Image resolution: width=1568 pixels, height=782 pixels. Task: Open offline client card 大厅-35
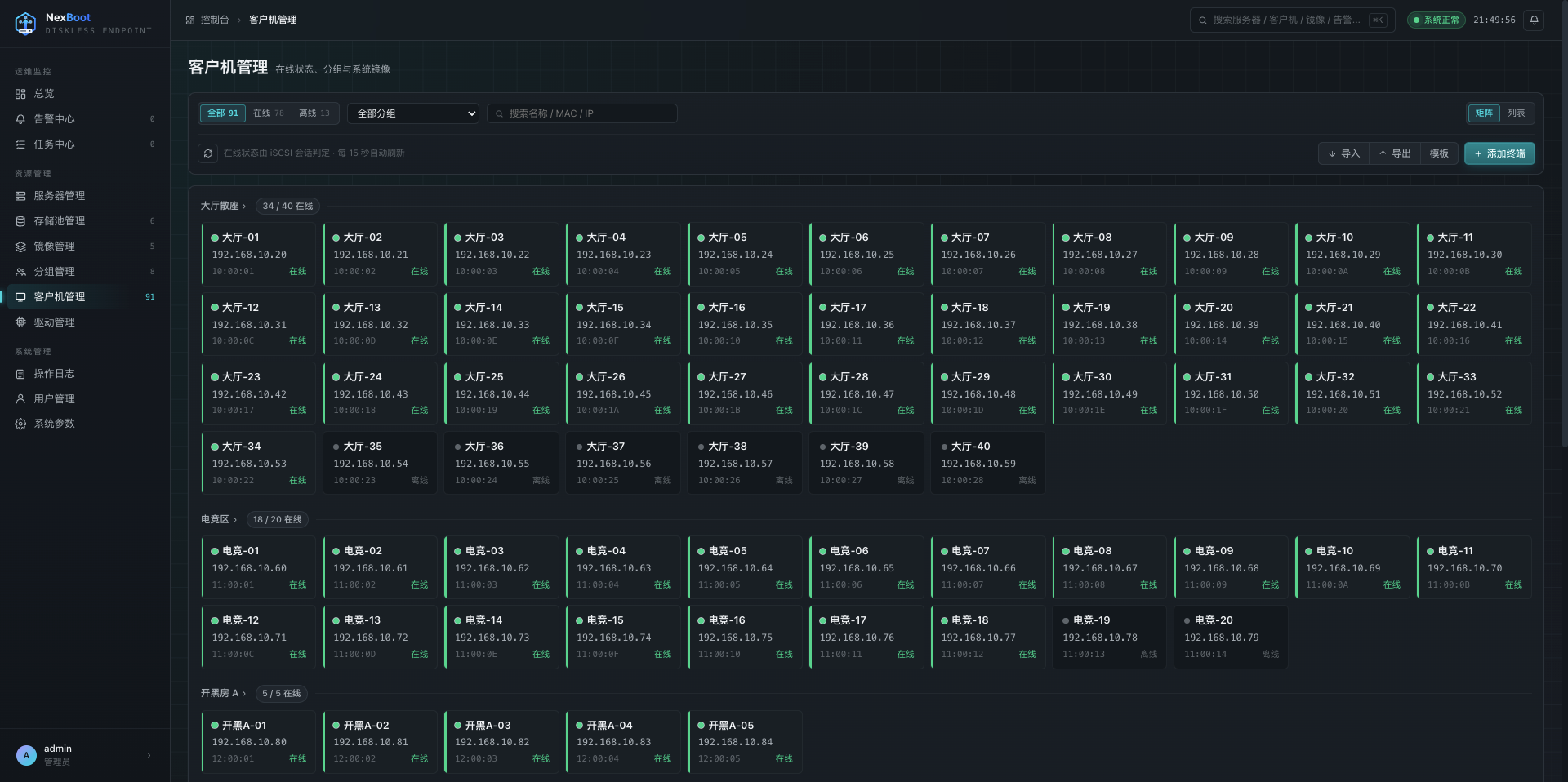380,463
